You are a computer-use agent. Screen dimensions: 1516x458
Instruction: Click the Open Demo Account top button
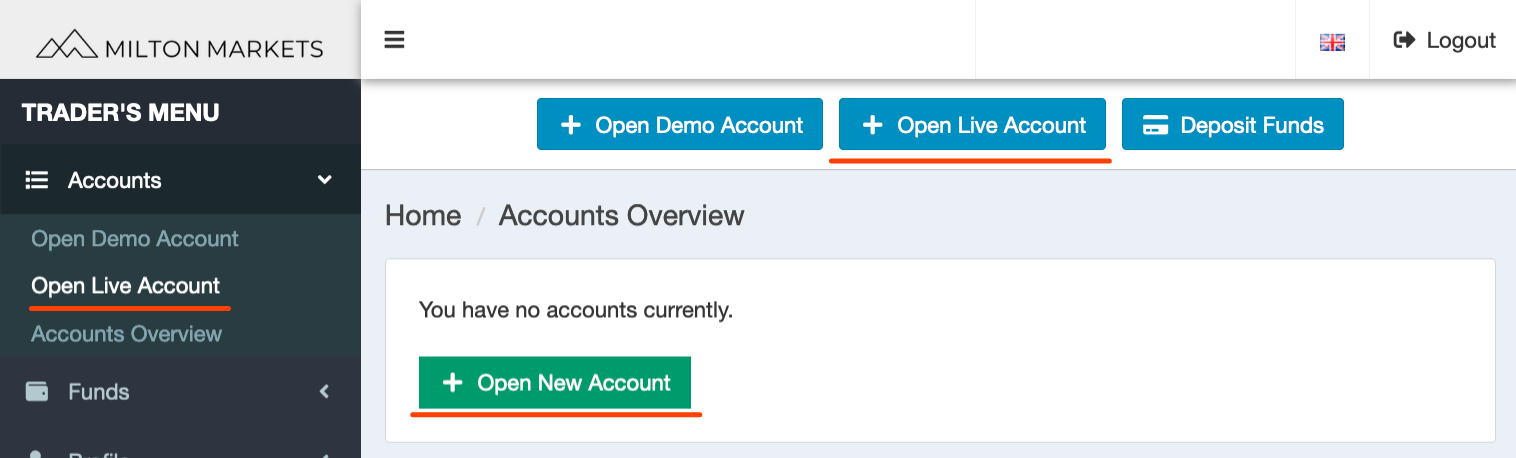680,125
